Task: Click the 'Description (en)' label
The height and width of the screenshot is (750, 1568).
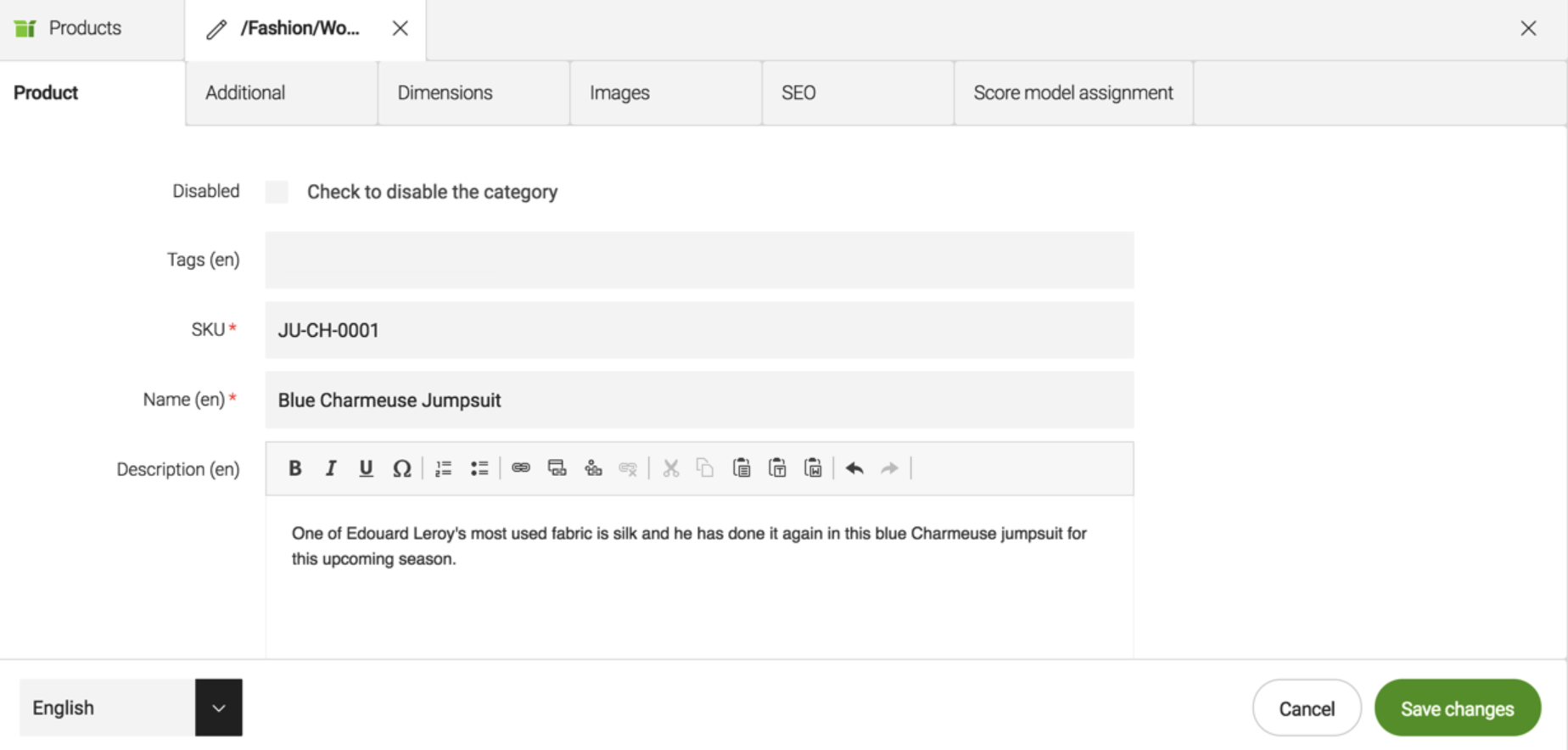Action: pos(178,469)
